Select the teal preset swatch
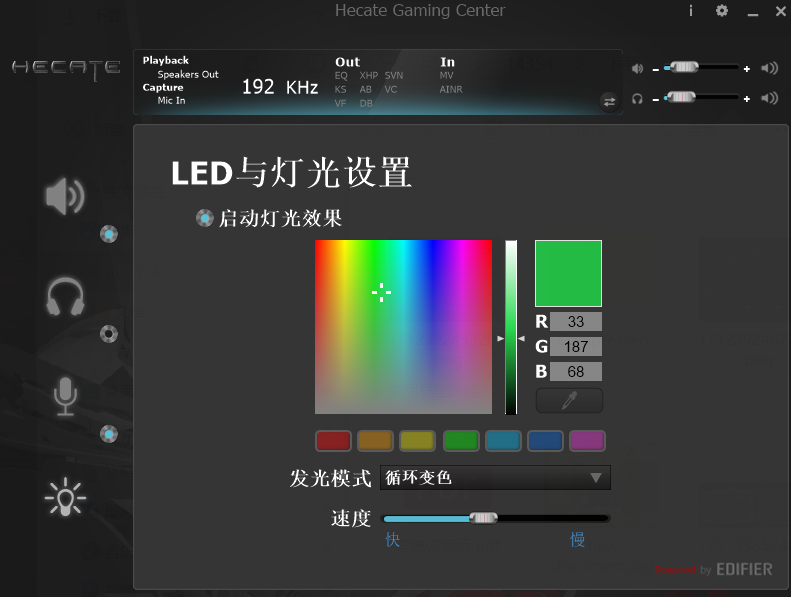Viewport: 791px width, 597px height. tap(503, 441)
